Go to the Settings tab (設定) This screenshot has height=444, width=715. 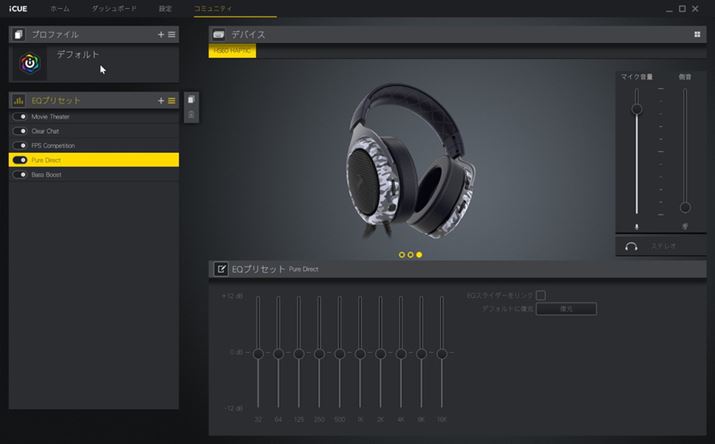(165, 8)
